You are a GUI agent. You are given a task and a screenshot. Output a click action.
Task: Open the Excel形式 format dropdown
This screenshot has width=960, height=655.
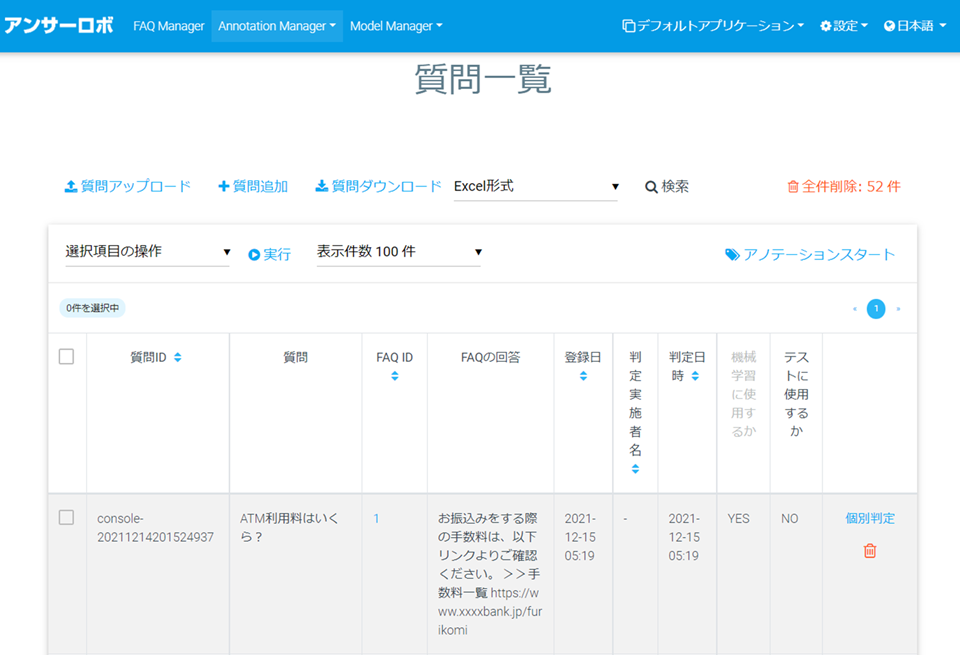[536, 187]
